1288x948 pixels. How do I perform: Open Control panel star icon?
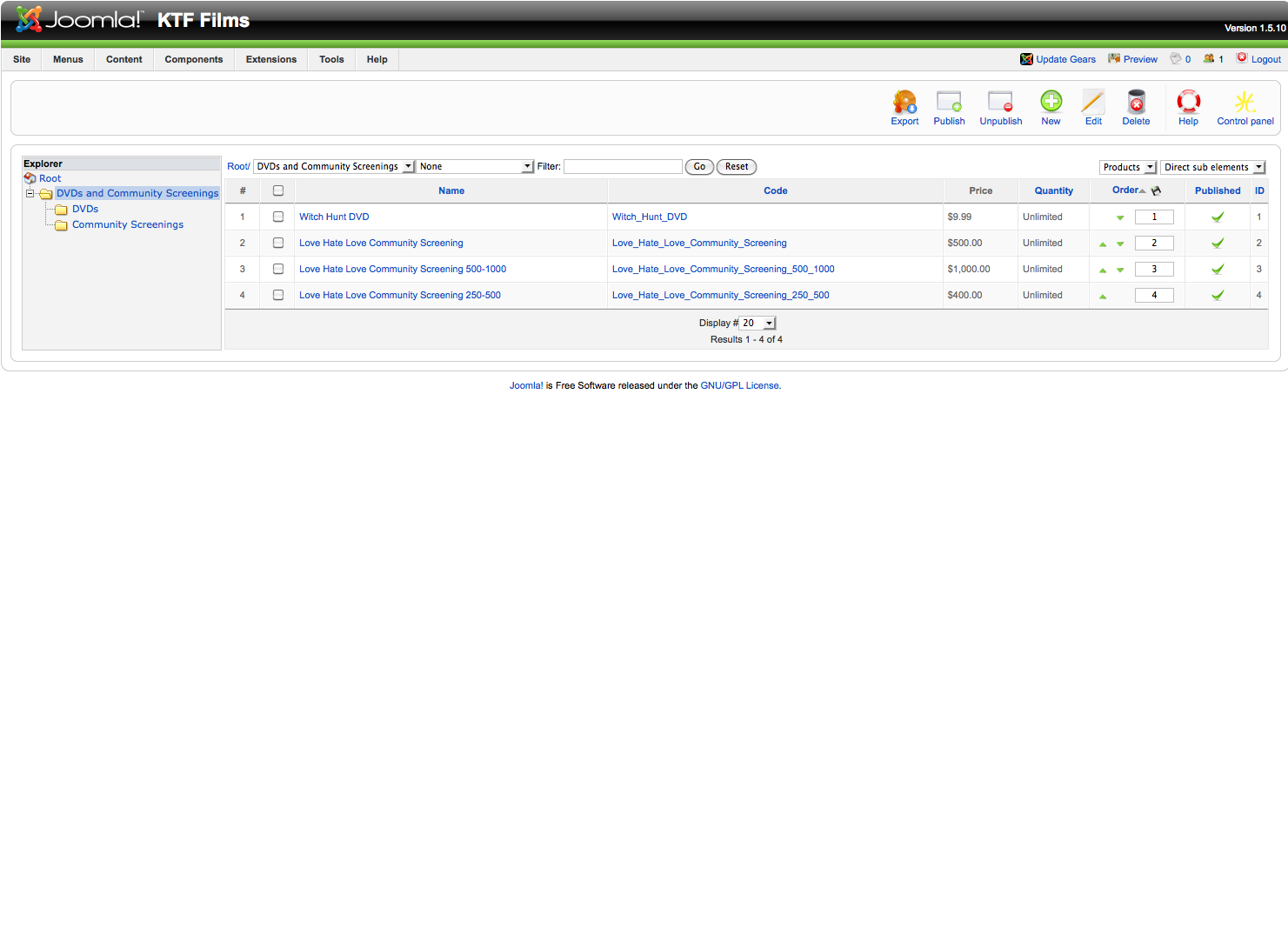[x=1245, y=103]
